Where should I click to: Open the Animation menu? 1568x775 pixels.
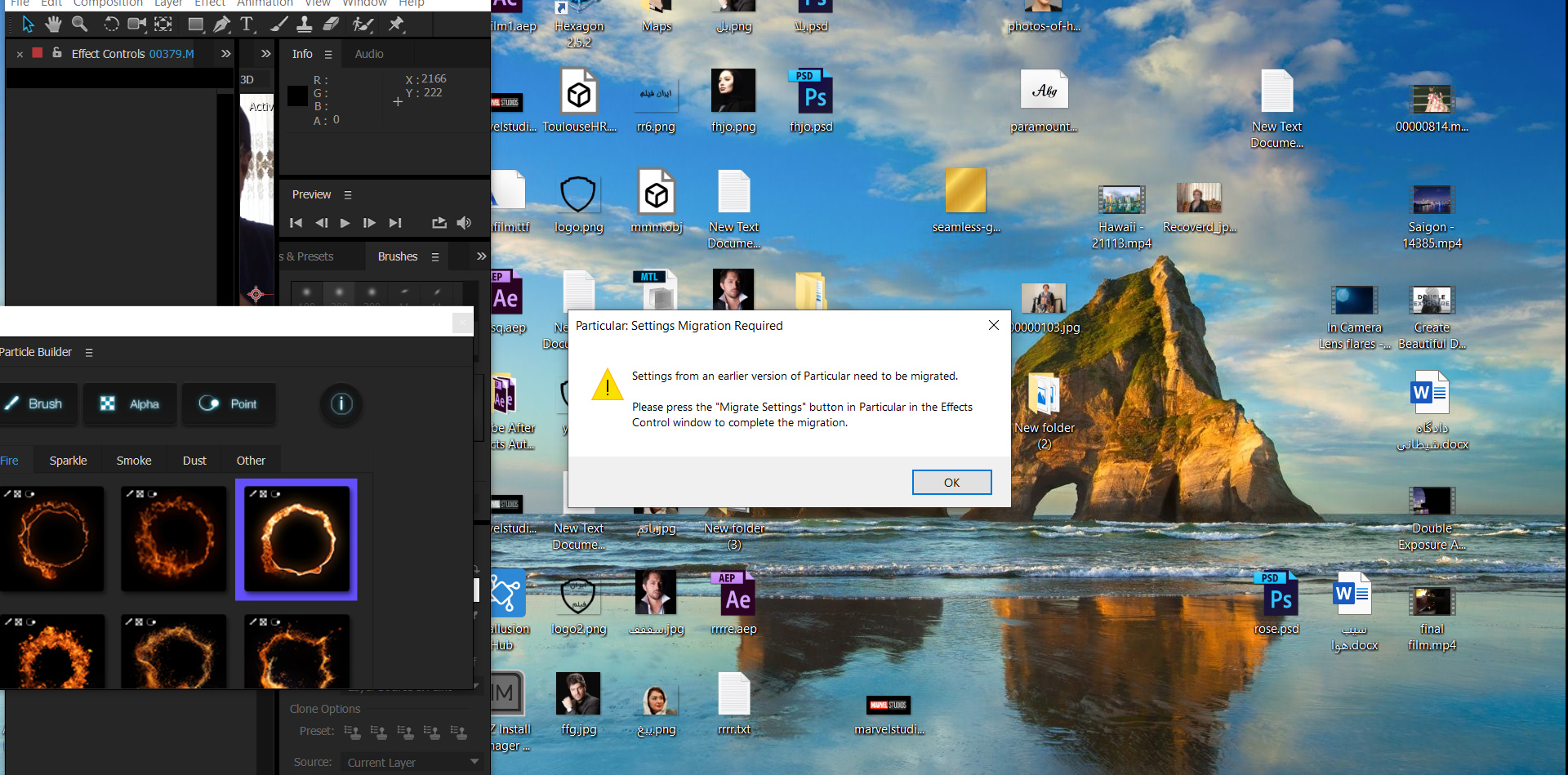[265, 4]
